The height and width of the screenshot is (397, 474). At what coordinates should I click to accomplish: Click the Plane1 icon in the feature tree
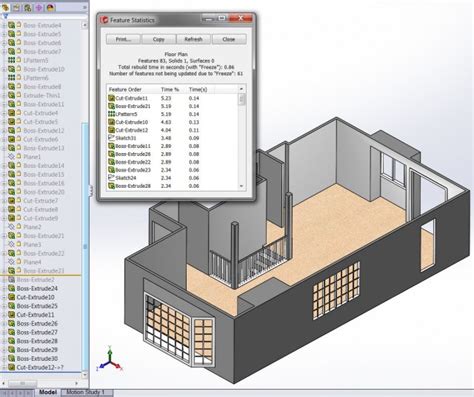point(11,156)
